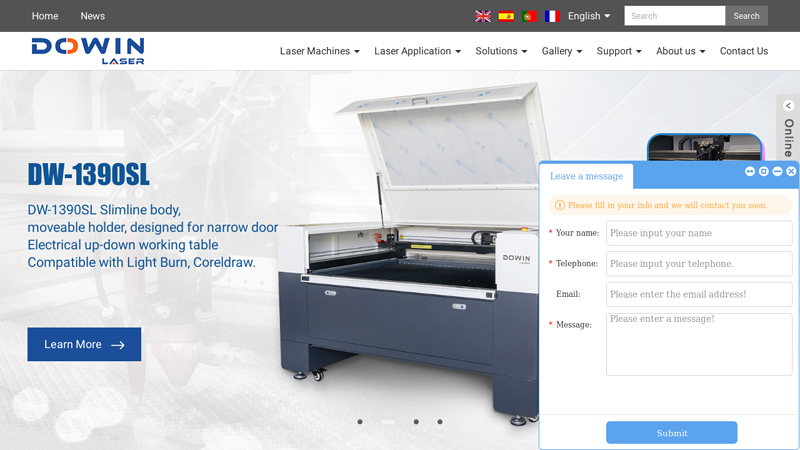The height and width of the screenshot is (450, 800).
Task: Select the UK English flag
Action: [x=483, y=16]
